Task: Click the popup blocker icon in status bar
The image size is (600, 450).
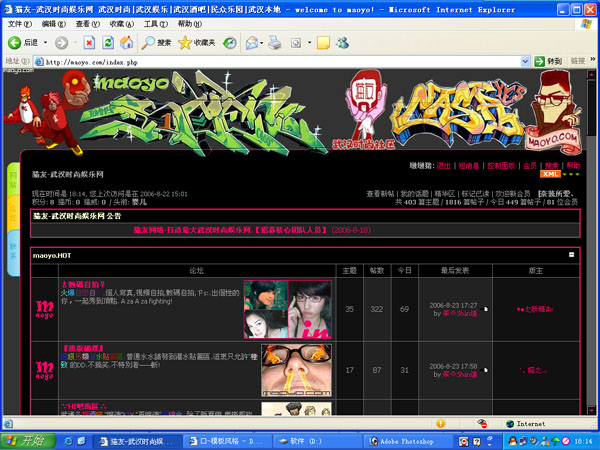Action: point(482,423)
